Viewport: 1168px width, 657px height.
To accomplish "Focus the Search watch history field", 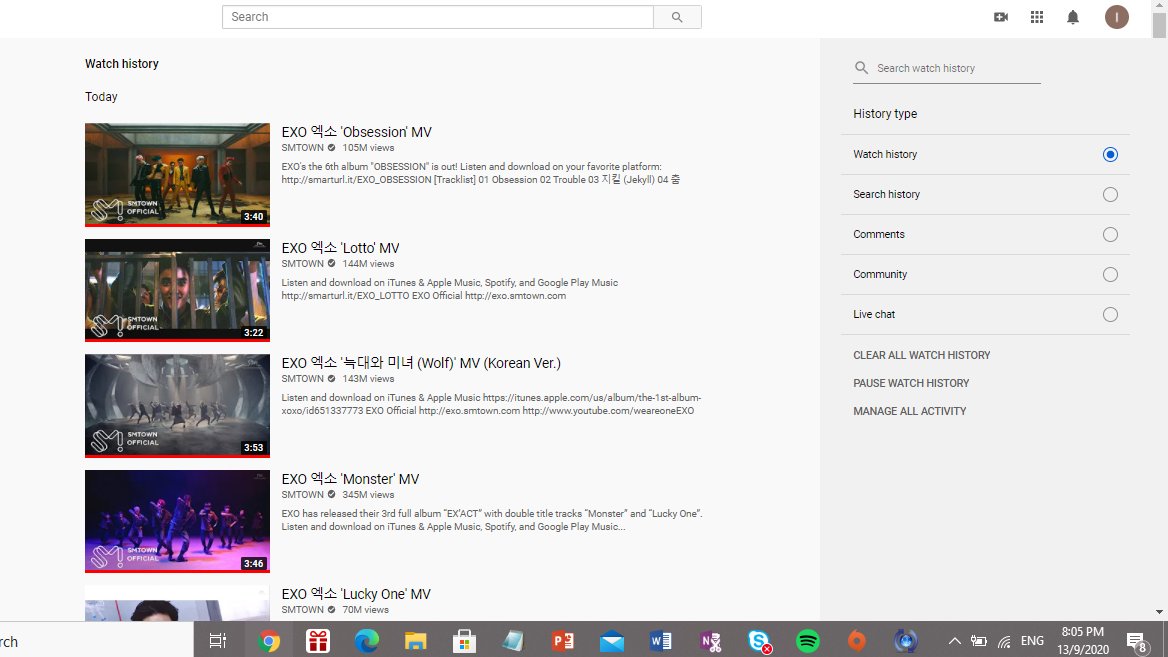I will (x=958, y=68).
